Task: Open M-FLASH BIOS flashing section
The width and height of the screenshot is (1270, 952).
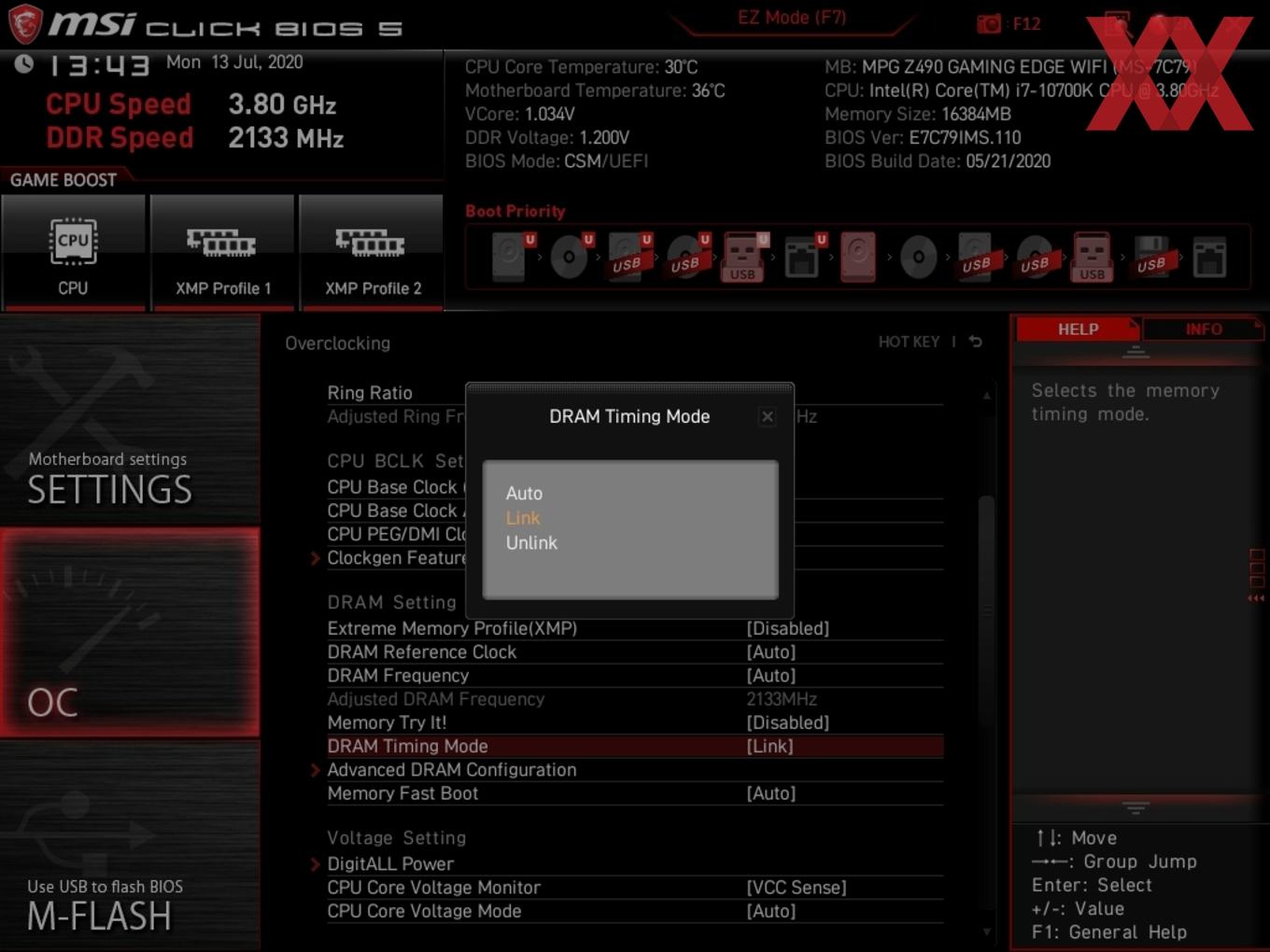Action: (x=130, y=846)
